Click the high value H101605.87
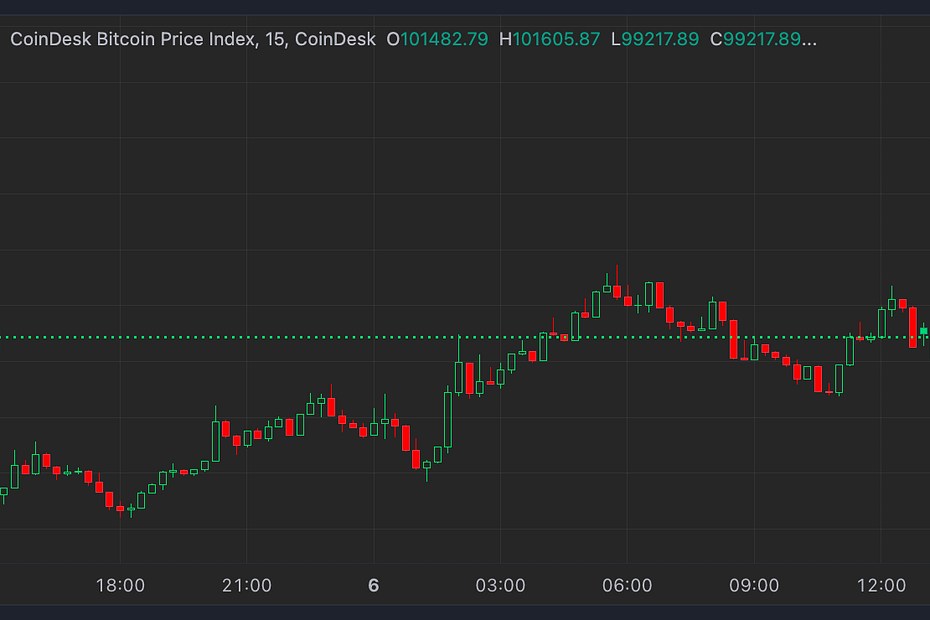The image size is (930, 620). pos(549,39)
